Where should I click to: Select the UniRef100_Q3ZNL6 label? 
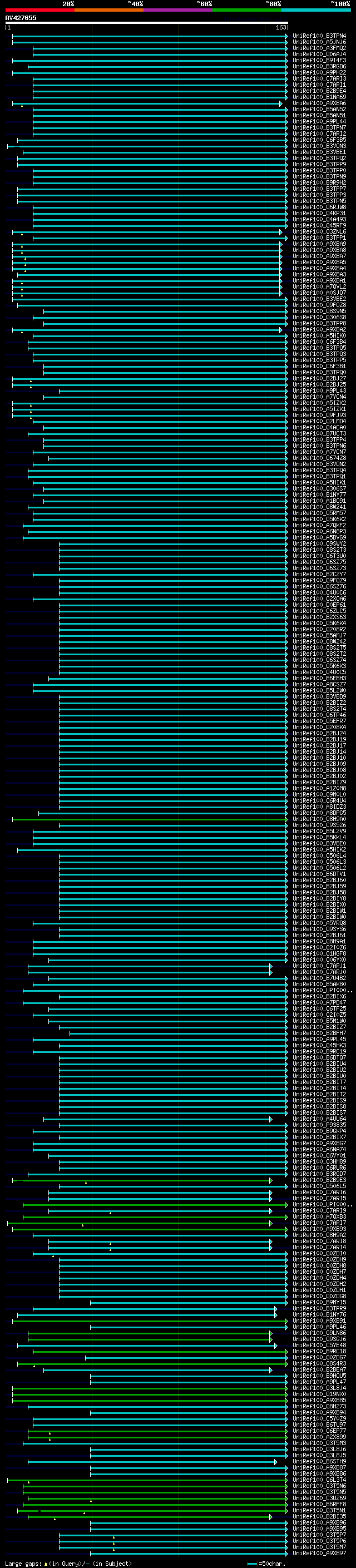(x=319, y=232)
